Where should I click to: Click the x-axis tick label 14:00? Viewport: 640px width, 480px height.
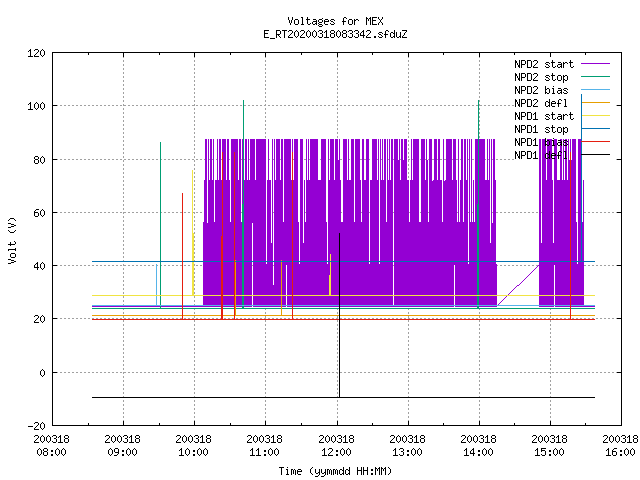(478, 452)
